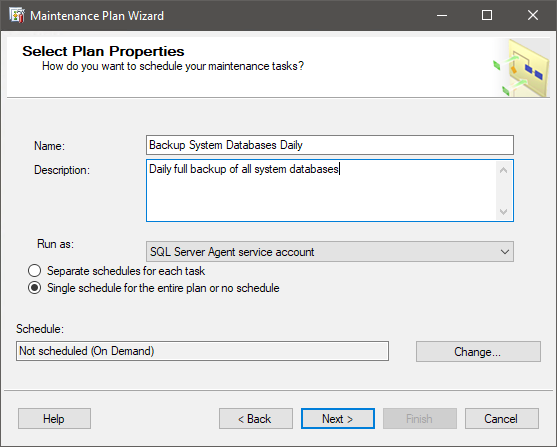Minimize the wizard window
Viewport: 557px width, 447px height.
point(442,15)
